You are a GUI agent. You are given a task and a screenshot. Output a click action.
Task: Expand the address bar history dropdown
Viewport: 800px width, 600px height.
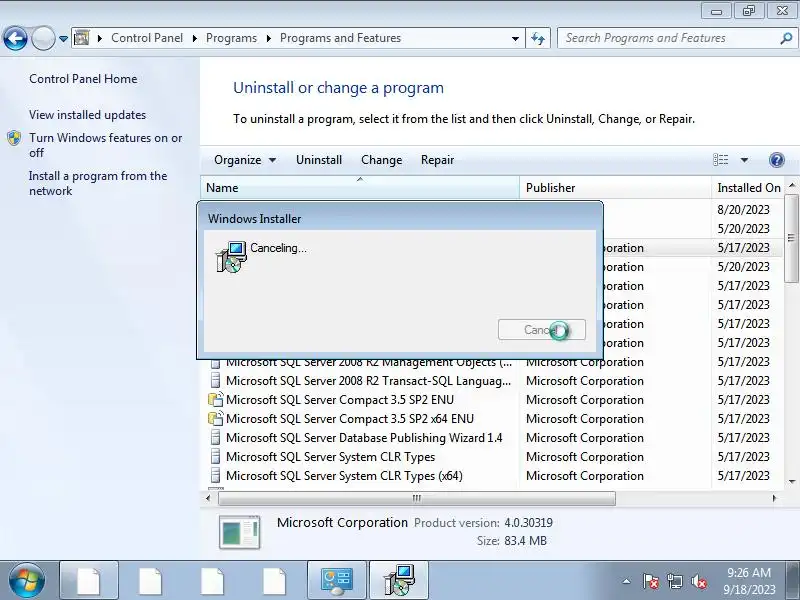pos(515,38)
